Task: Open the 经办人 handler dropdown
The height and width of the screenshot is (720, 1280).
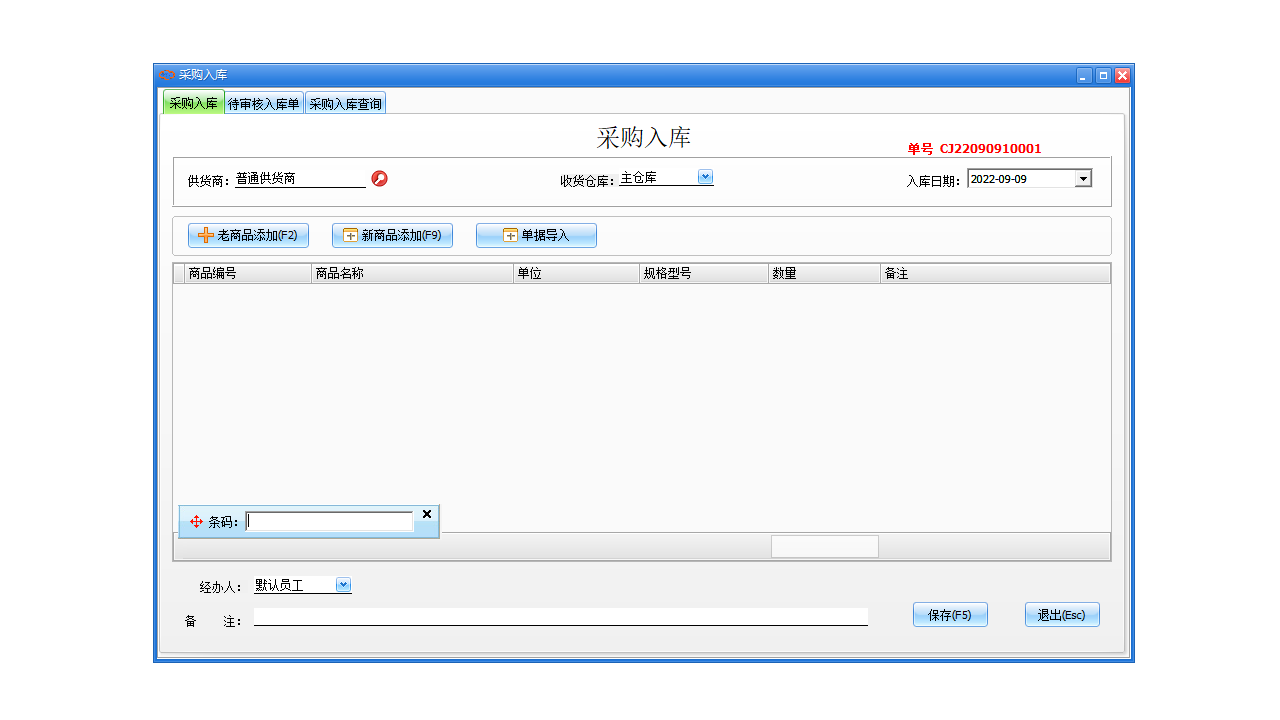Action: [x=343, y=584]
